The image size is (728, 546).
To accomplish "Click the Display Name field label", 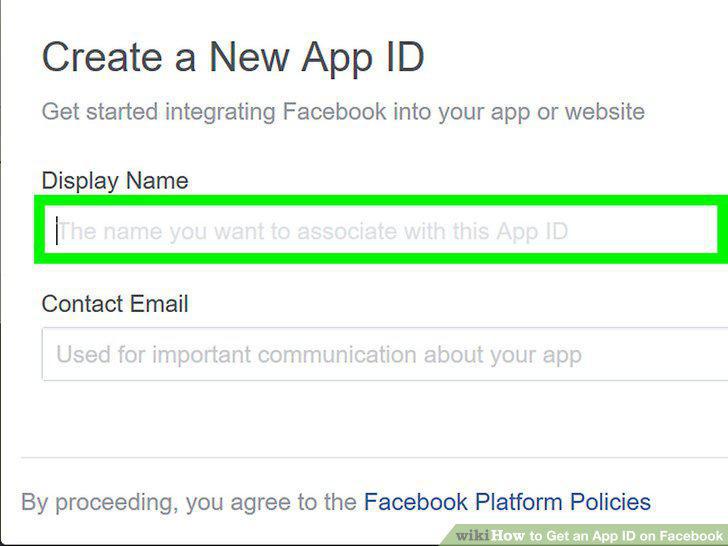I will 115,181.
